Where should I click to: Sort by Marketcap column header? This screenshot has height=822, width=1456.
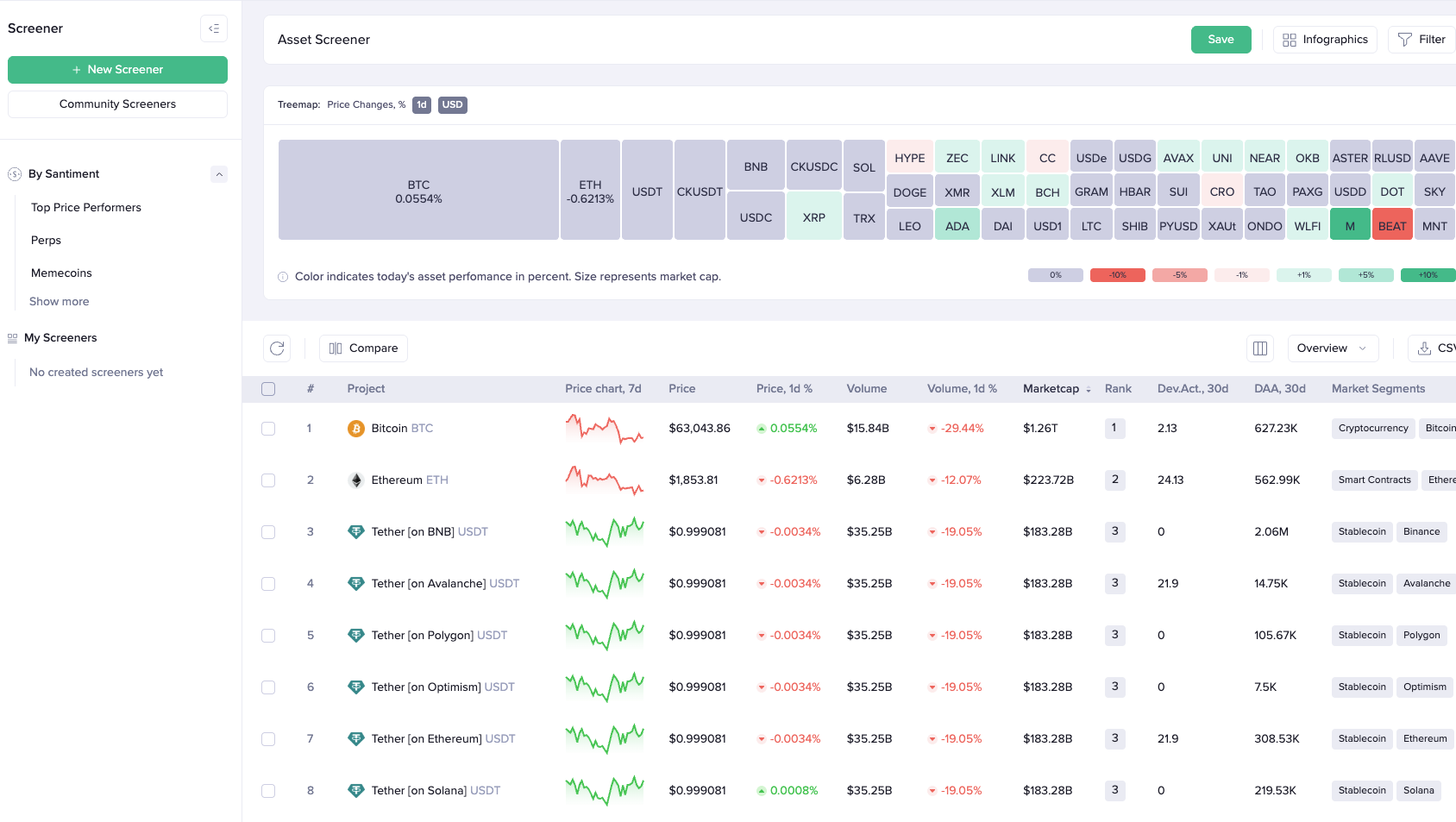coord(1057,389)
